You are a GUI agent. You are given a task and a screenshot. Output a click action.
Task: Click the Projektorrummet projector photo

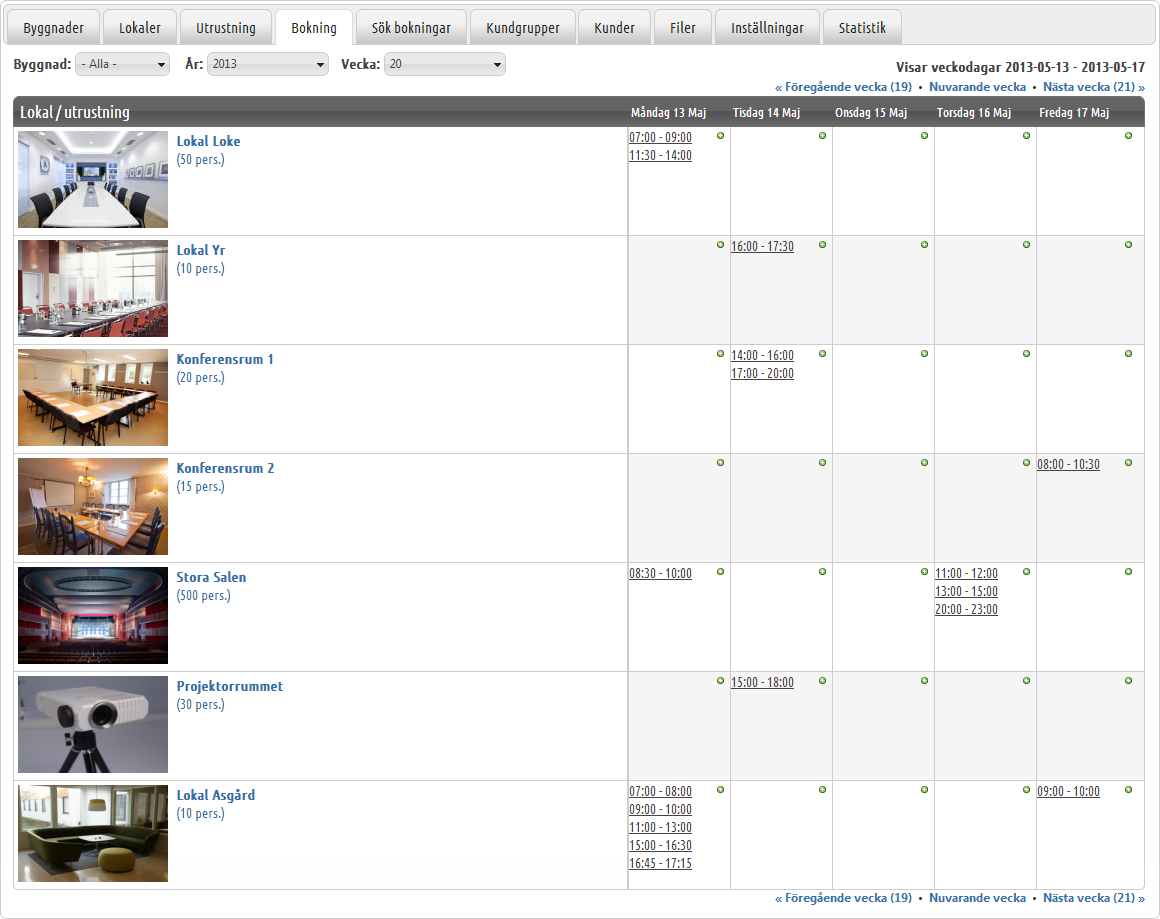pyautogui.click(x=93, y=724)
